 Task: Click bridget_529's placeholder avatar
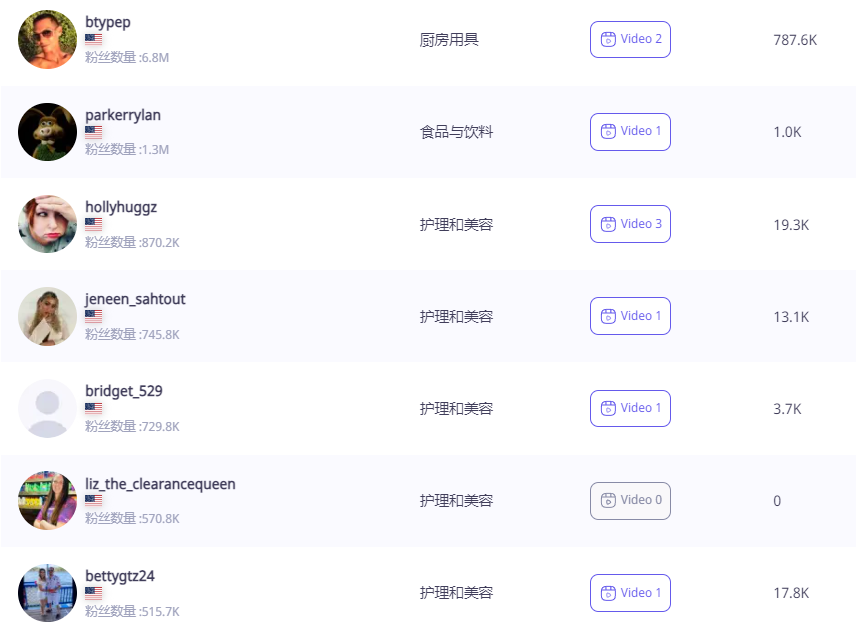pyautogui.click(x=47, y=408)
